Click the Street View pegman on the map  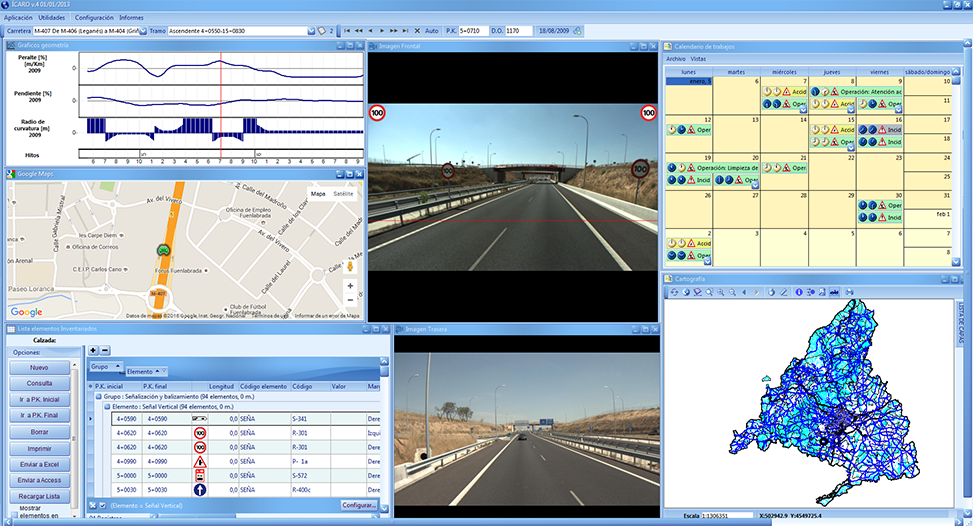point(350,267)
